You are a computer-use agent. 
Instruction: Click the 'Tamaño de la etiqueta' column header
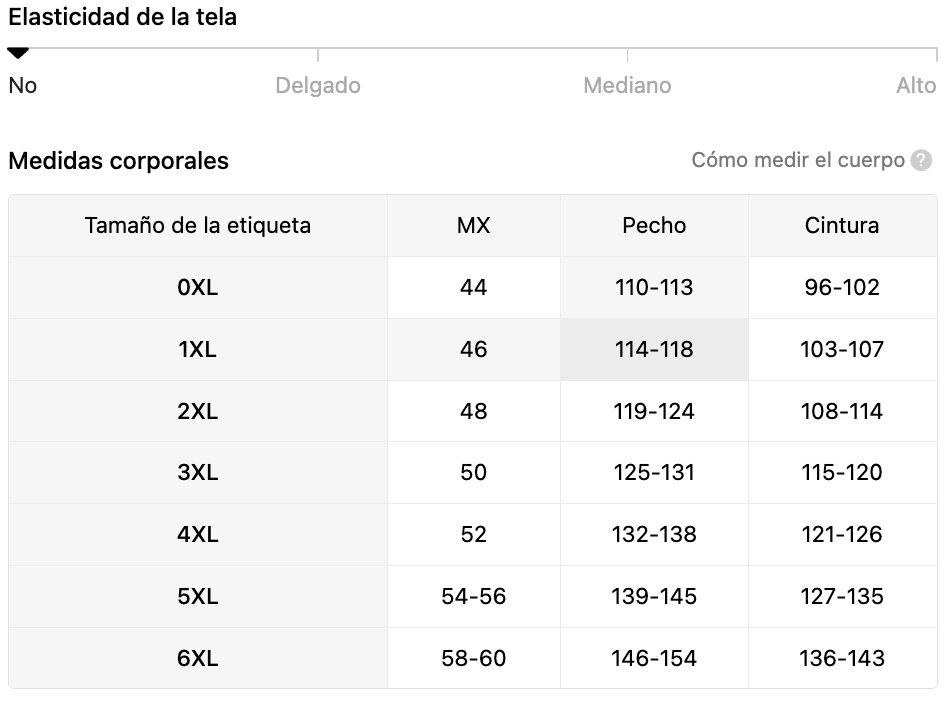click(x=198, y=226)
